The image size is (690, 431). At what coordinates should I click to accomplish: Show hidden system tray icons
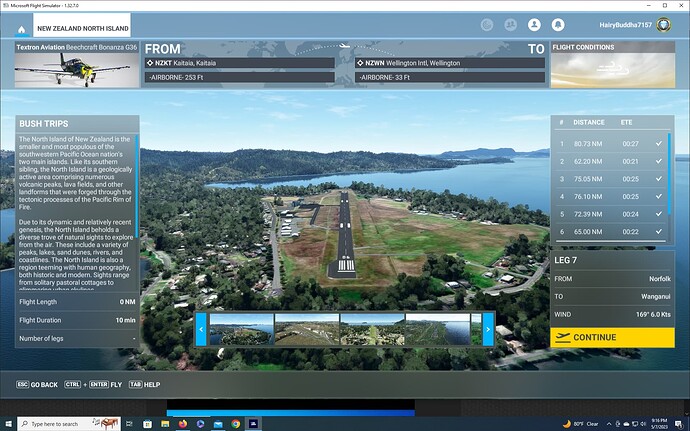609,424
